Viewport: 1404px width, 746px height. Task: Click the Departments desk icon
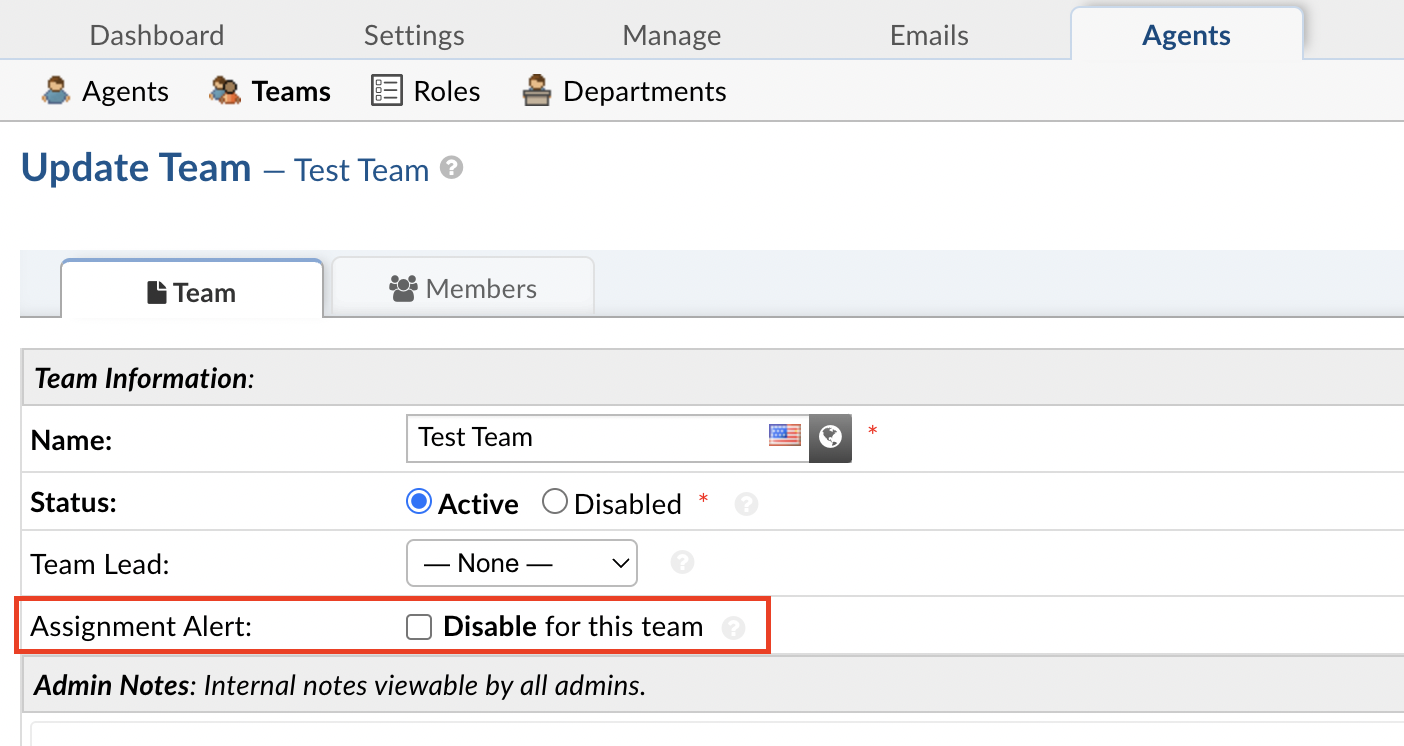537,91
